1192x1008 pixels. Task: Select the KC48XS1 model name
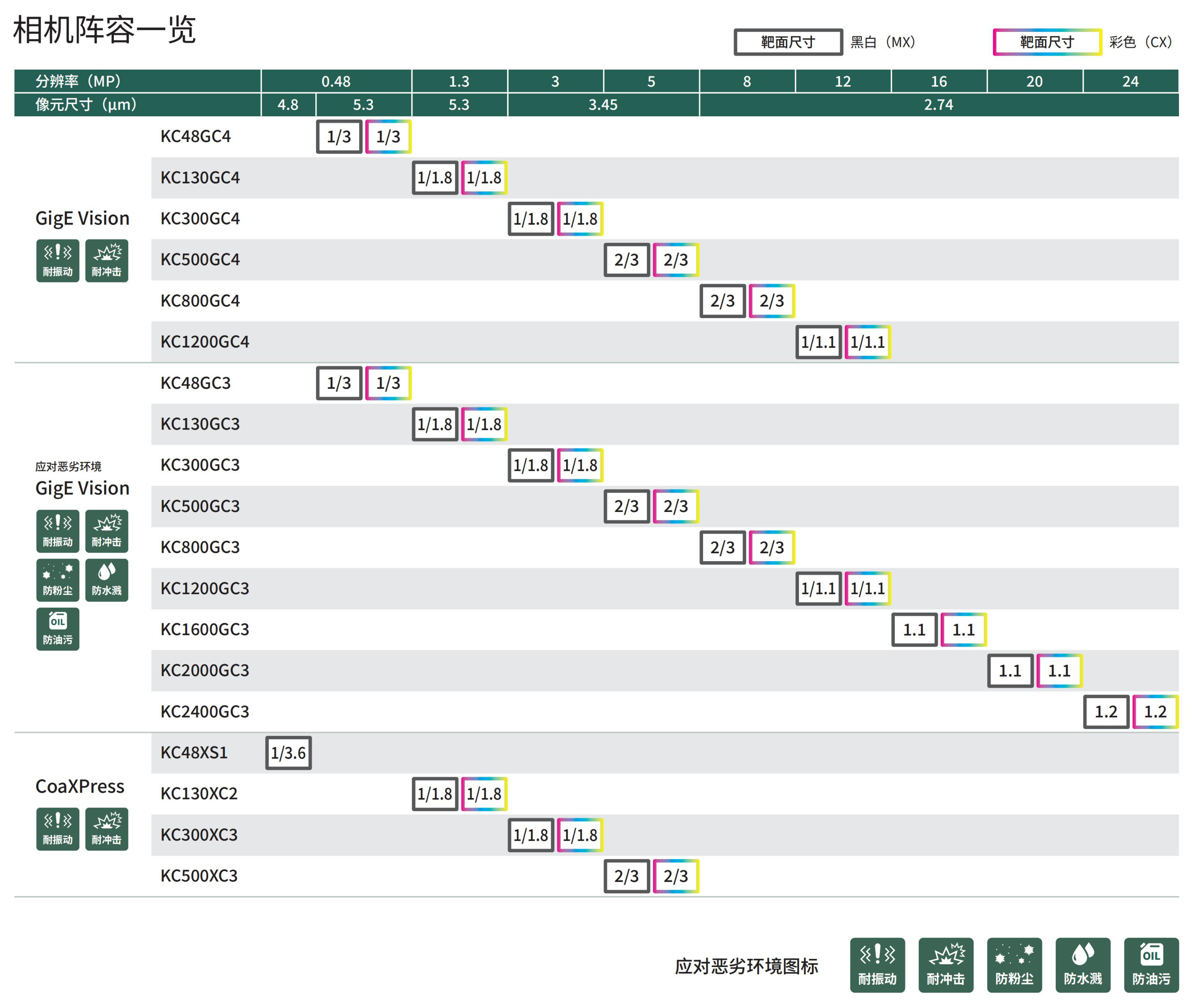click(x=194, y=753)
